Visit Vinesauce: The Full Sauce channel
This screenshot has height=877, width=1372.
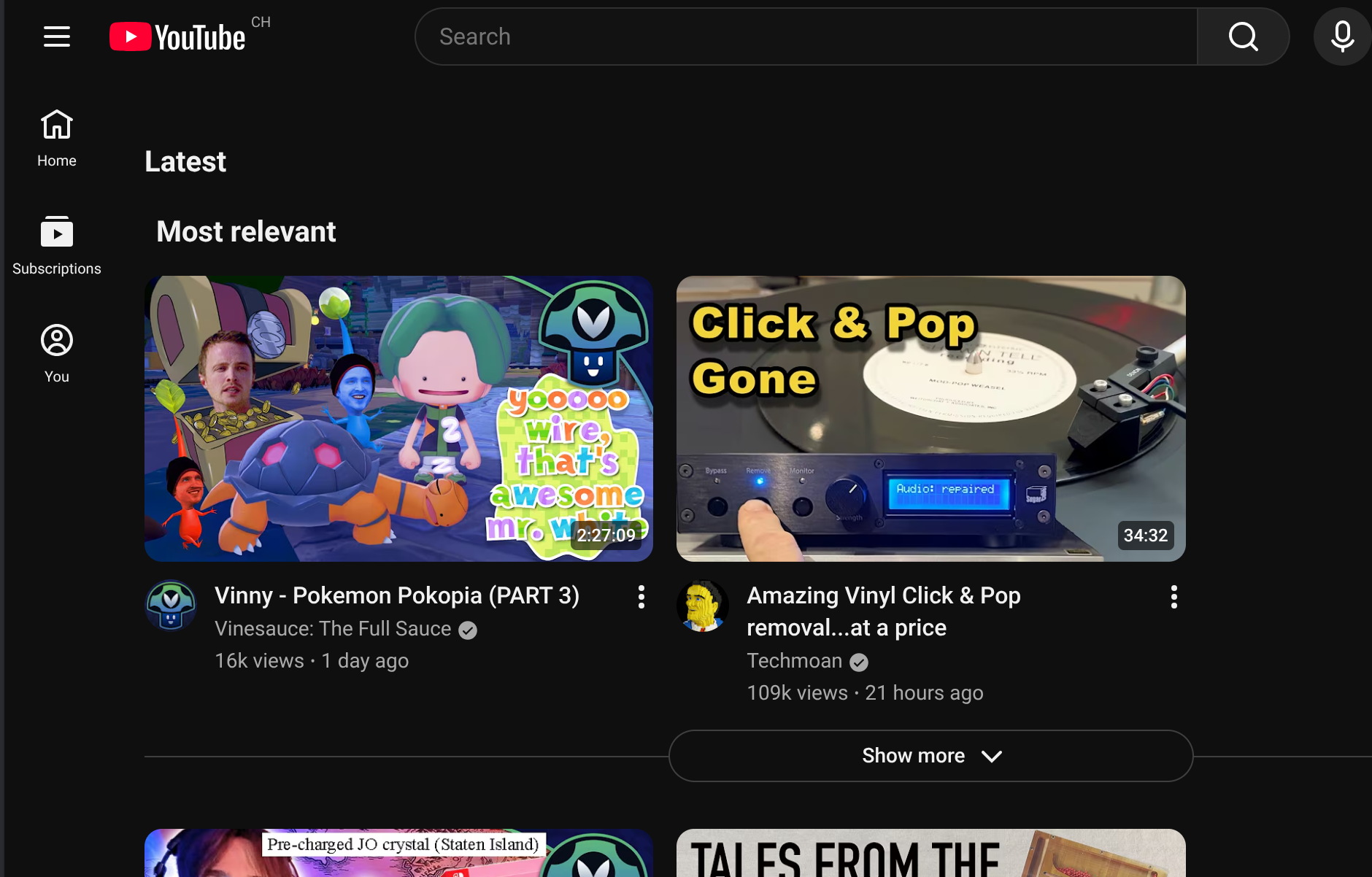pyautogui.click(x=333, y=629)
